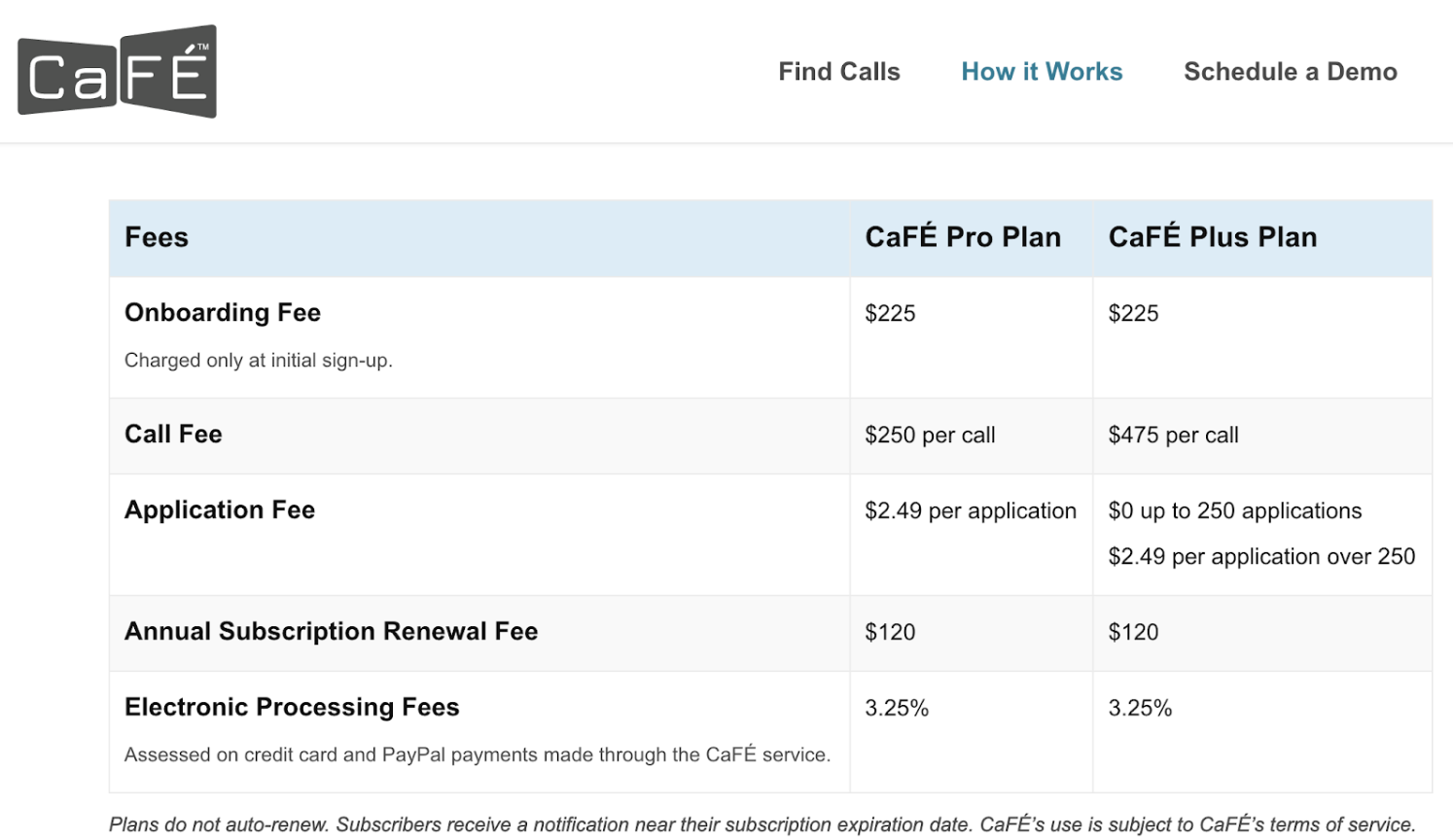This screenshot has width=1453, height=840.
Task: Open Schedule a Demo
Action: pos(1289,71)
